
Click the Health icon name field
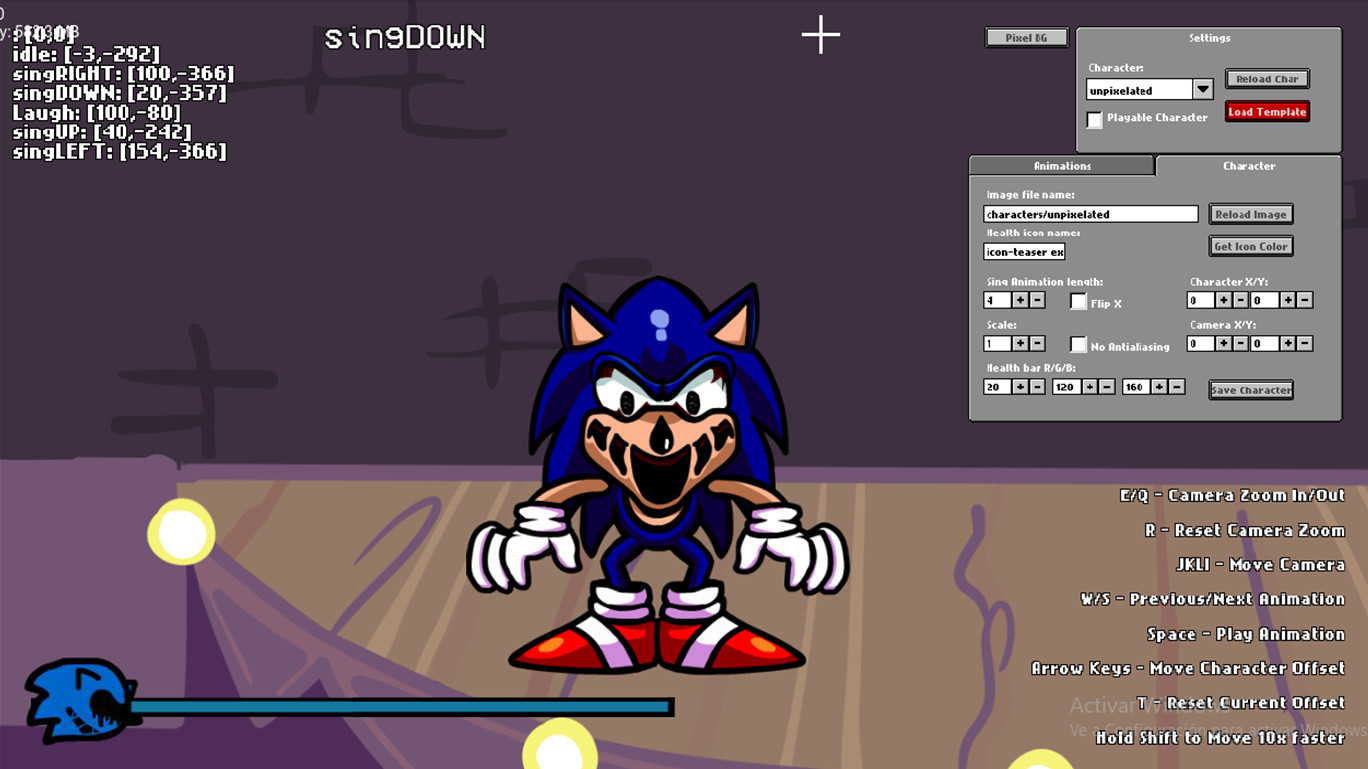click(x=1024, y=252)
